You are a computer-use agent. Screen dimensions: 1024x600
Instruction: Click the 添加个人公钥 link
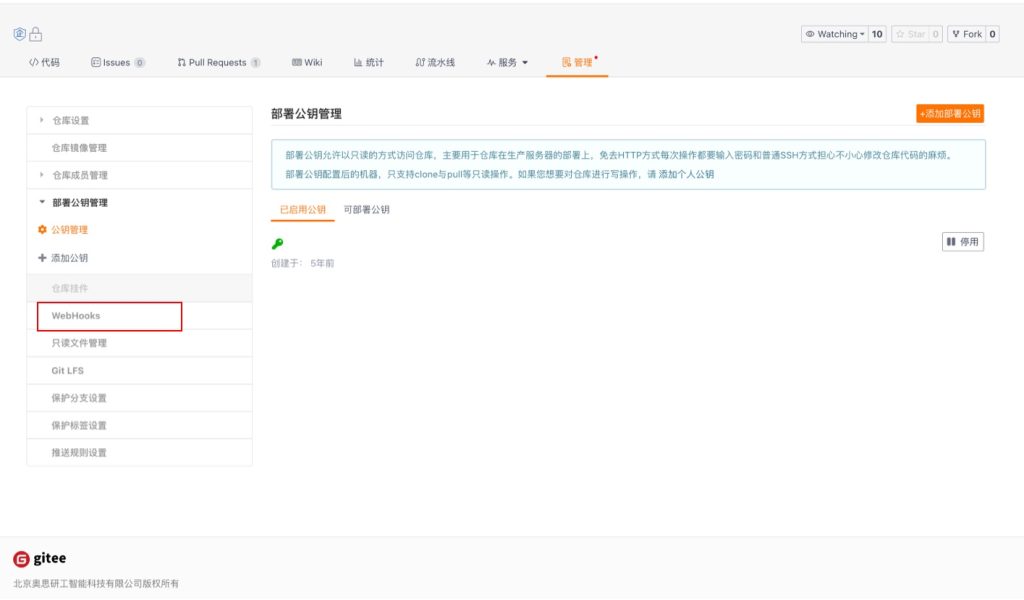[x=686, y=174]
